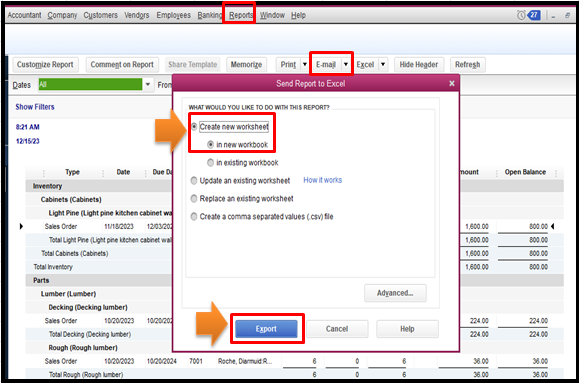Expand the Print button dropdown arrow
This screenshot has width=579, height=383.
pos(305,65)
